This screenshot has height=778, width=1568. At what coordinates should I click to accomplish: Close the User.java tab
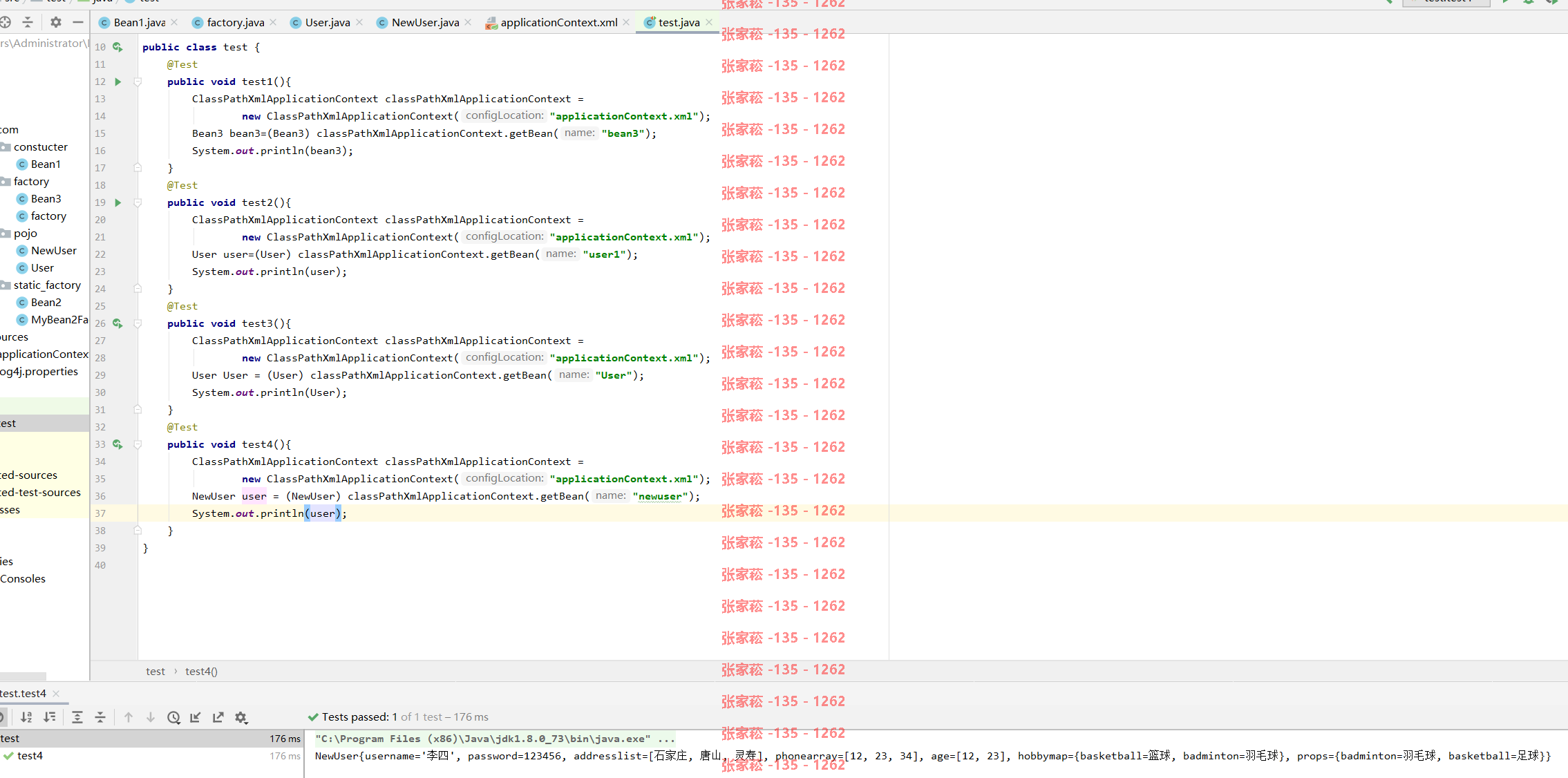click(x=359, y=22)
